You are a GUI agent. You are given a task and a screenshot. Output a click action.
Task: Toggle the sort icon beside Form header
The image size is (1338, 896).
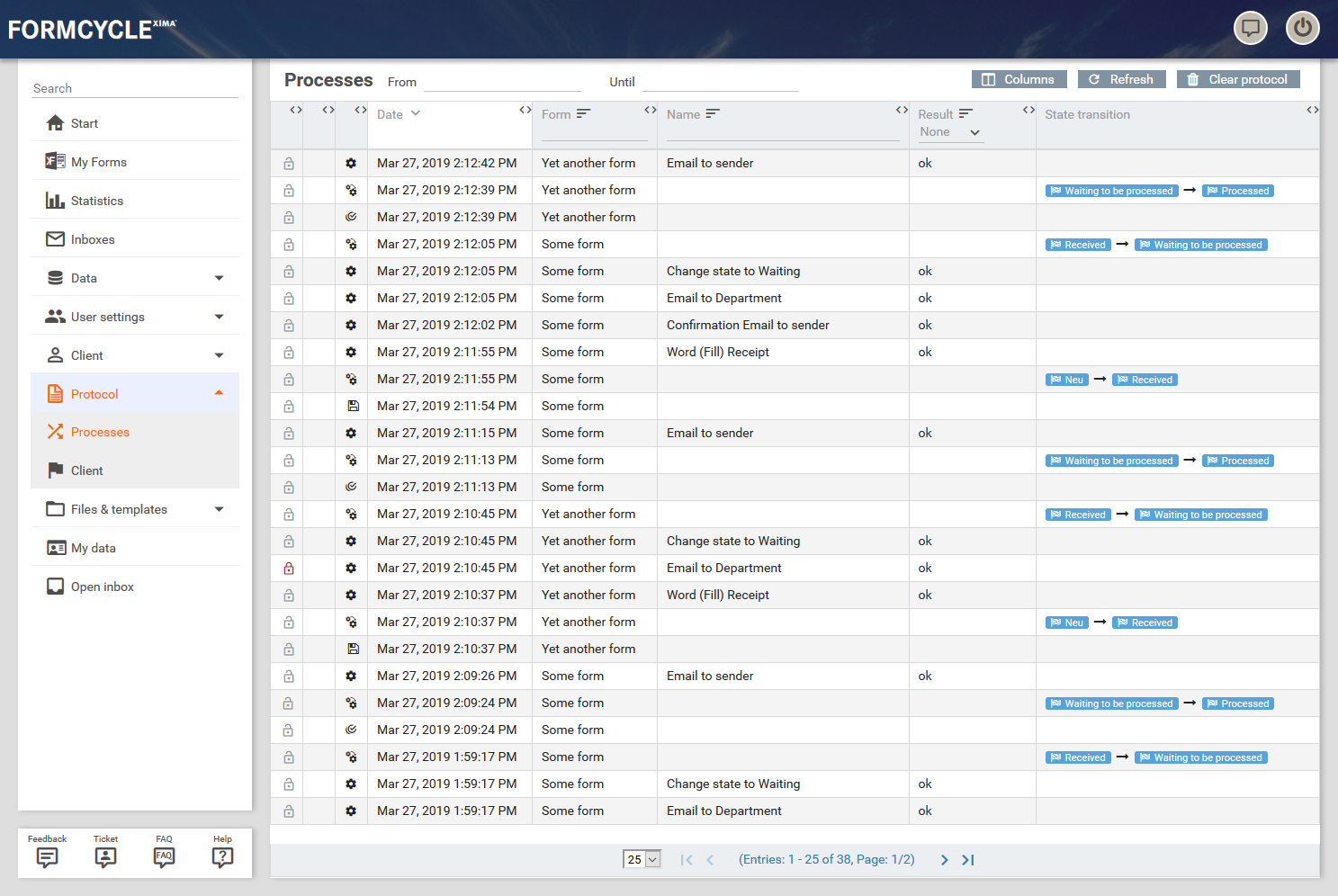(583, 113)
